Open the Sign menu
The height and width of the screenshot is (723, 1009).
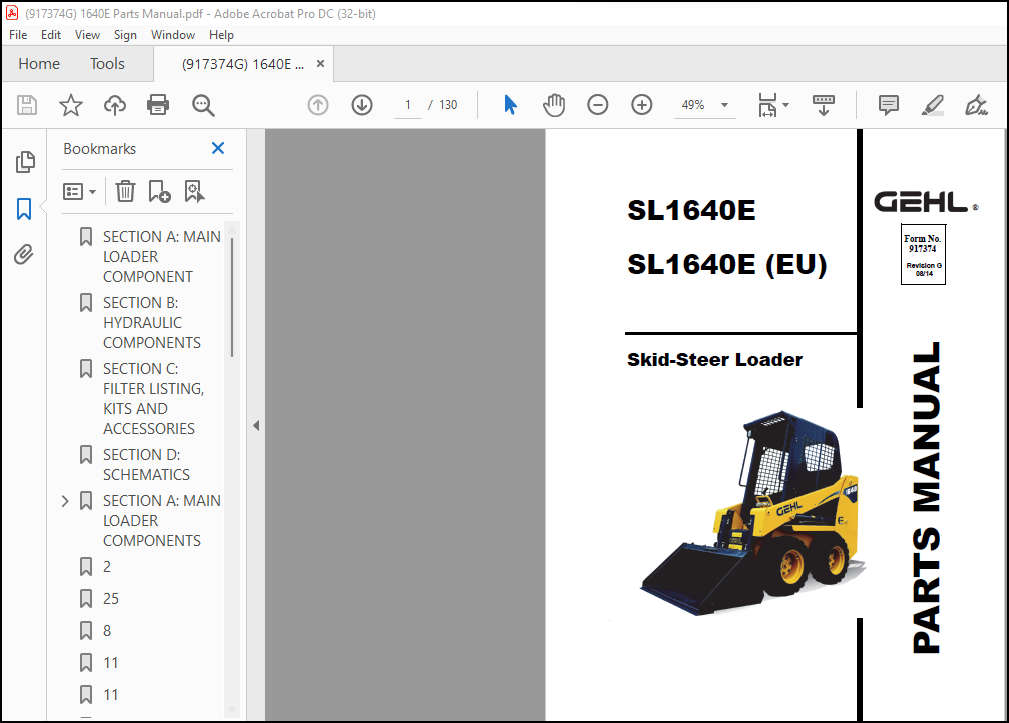(125, 35)
